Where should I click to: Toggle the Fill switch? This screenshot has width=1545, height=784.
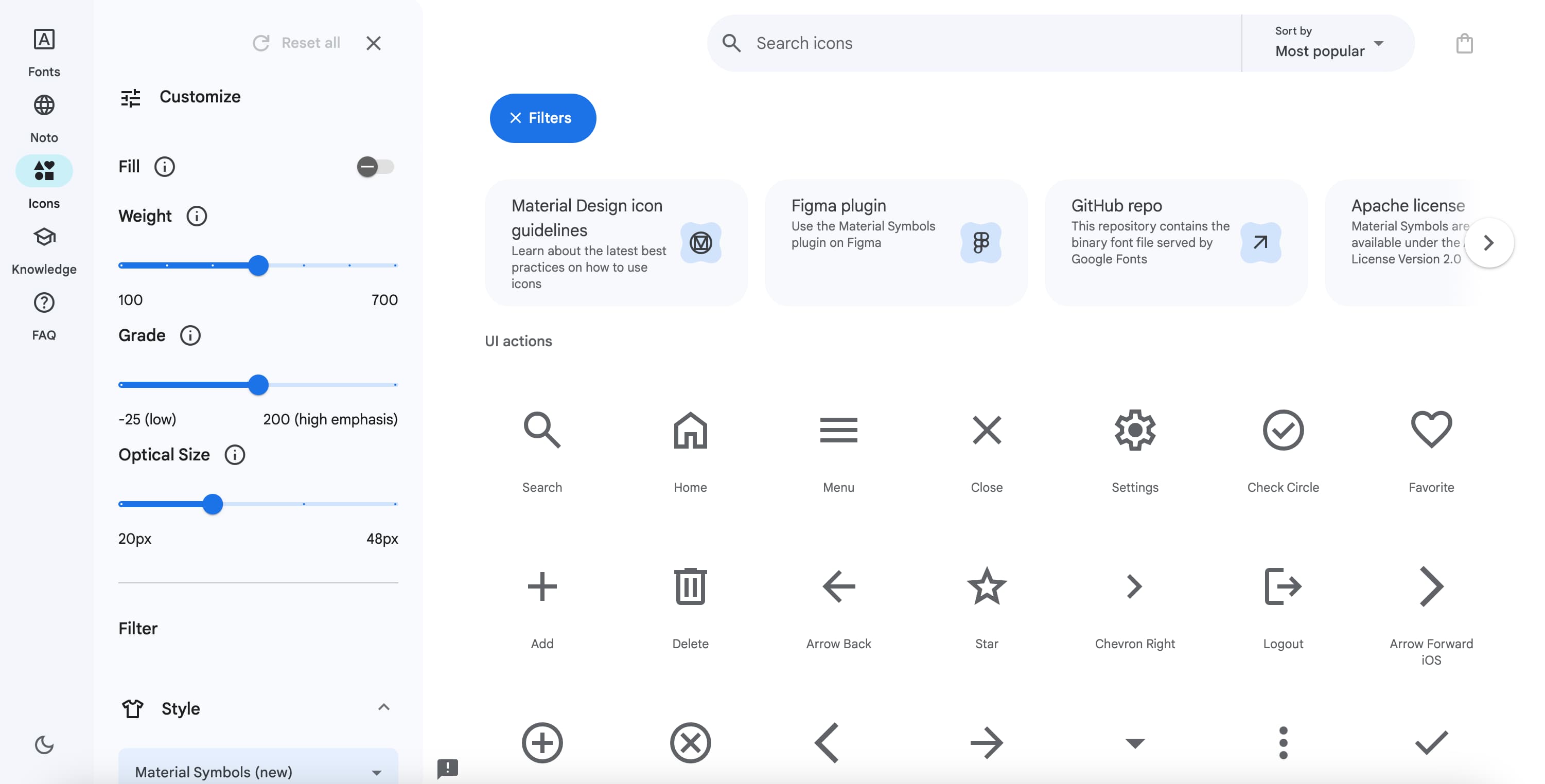(375, 167)
